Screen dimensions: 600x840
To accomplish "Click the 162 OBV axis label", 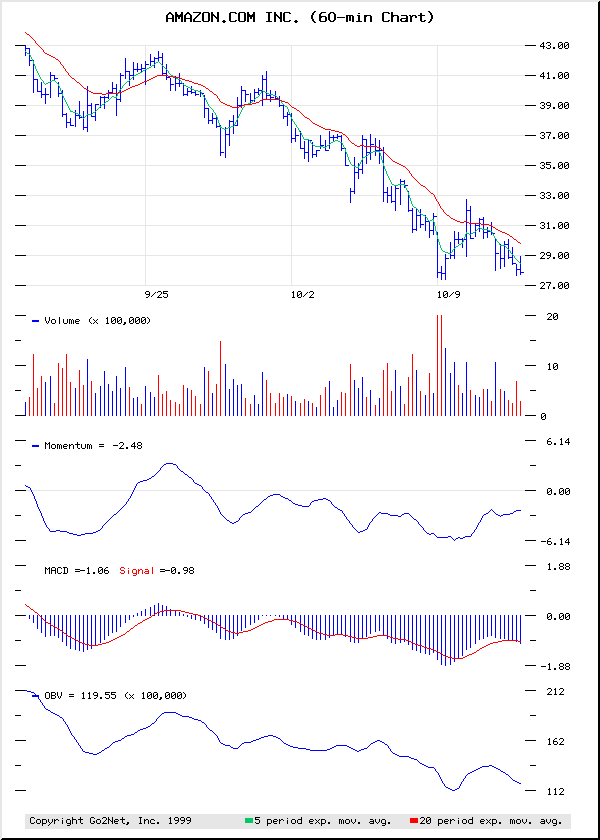I will coord(556,741).
